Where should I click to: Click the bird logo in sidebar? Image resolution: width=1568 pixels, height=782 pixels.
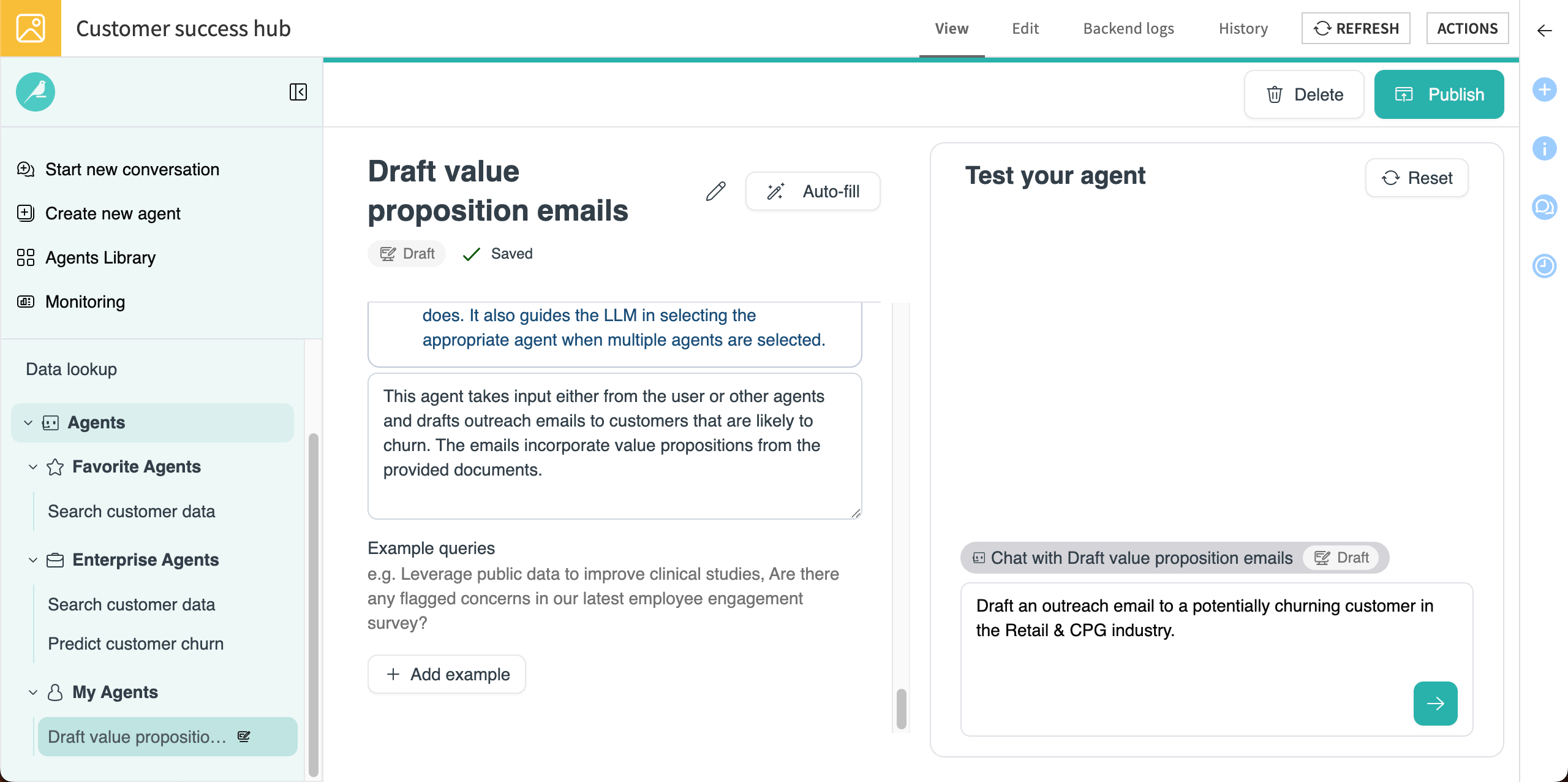tap(36, 92)
